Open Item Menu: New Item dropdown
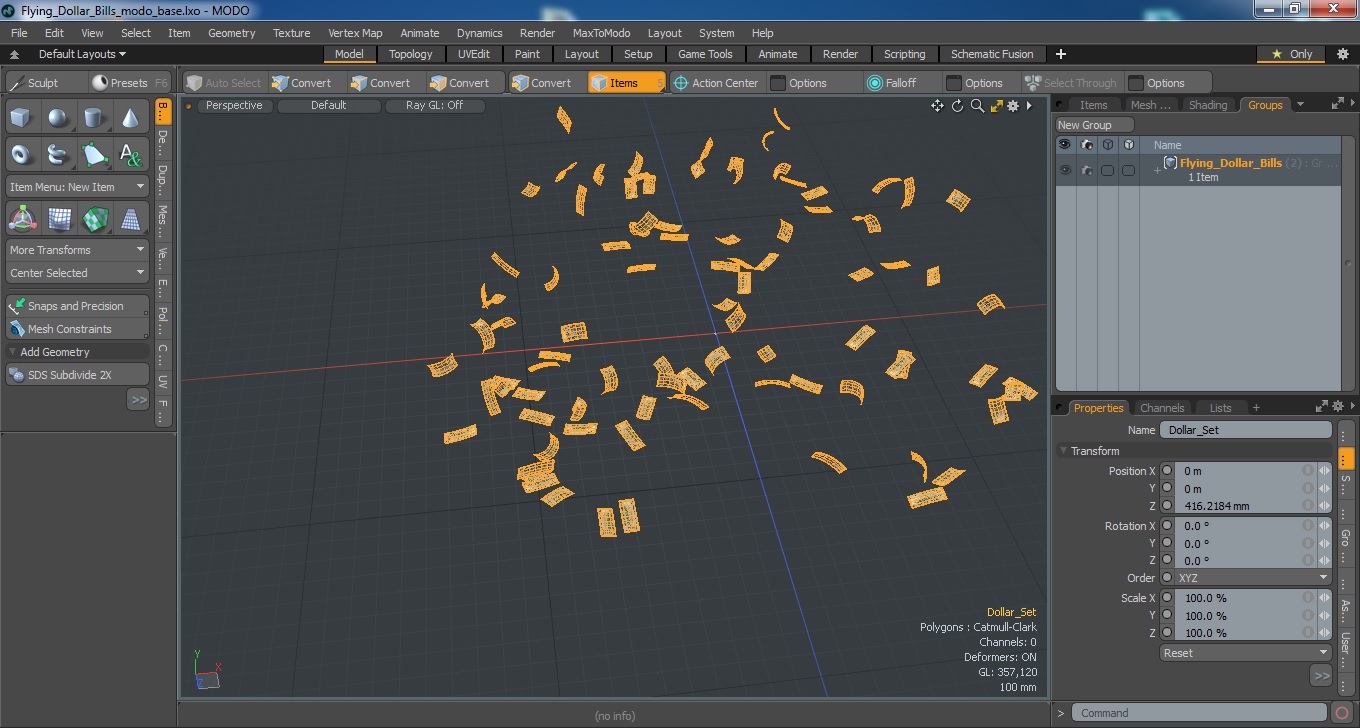1360x728 pixels. coord(77,187)
